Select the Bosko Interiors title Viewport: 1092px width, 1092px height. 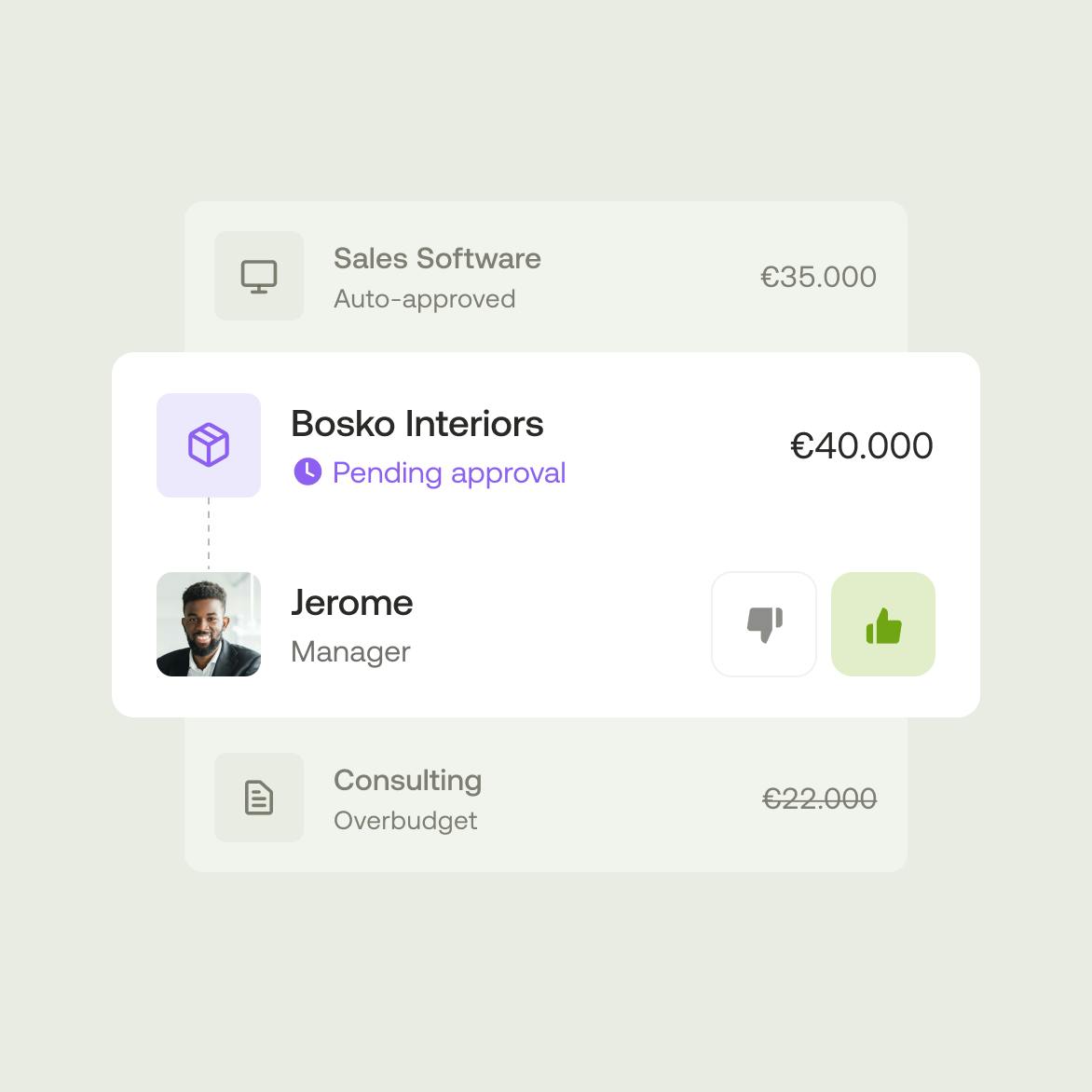tap(417, 424)
